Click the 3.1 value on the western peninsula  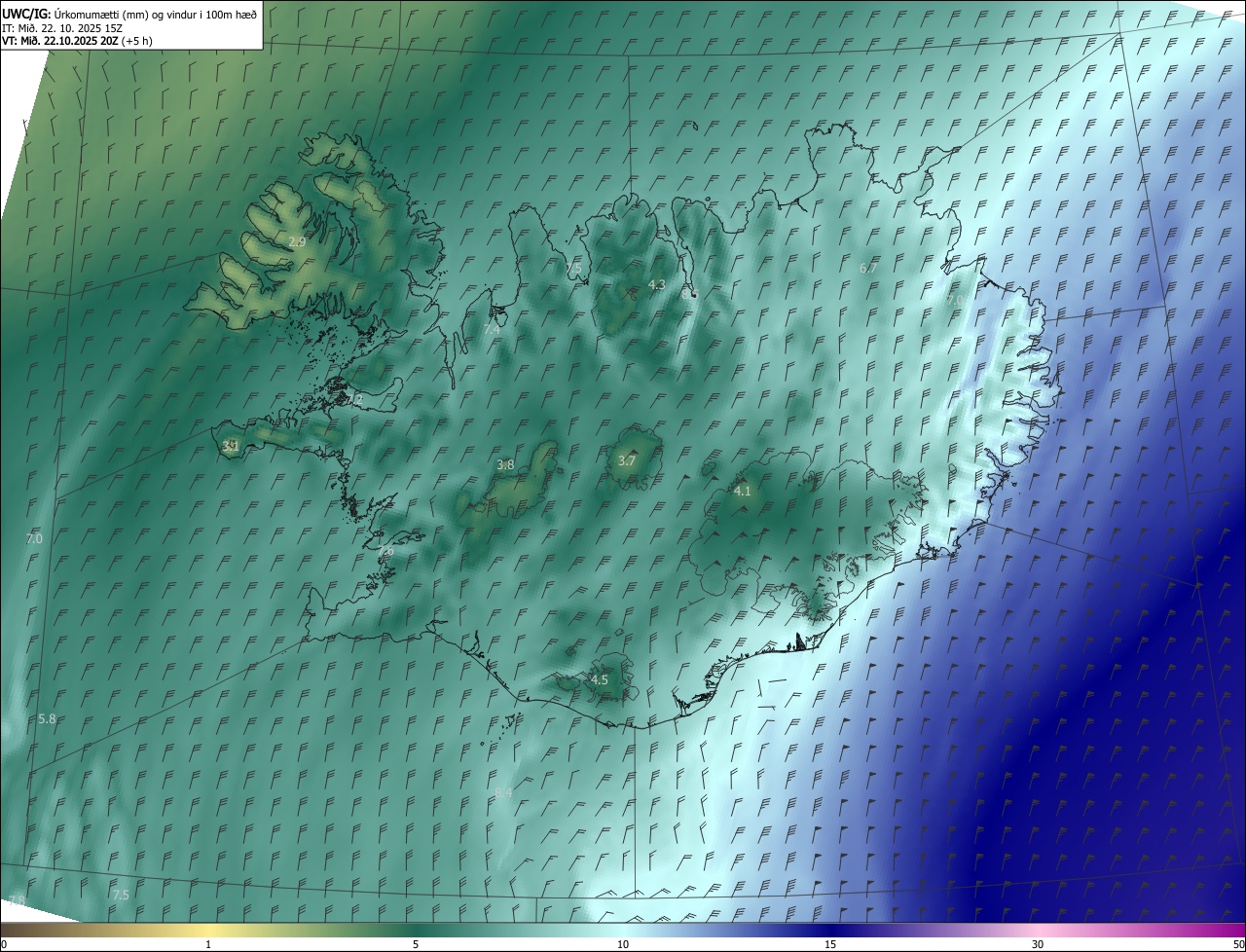(231, 446)
